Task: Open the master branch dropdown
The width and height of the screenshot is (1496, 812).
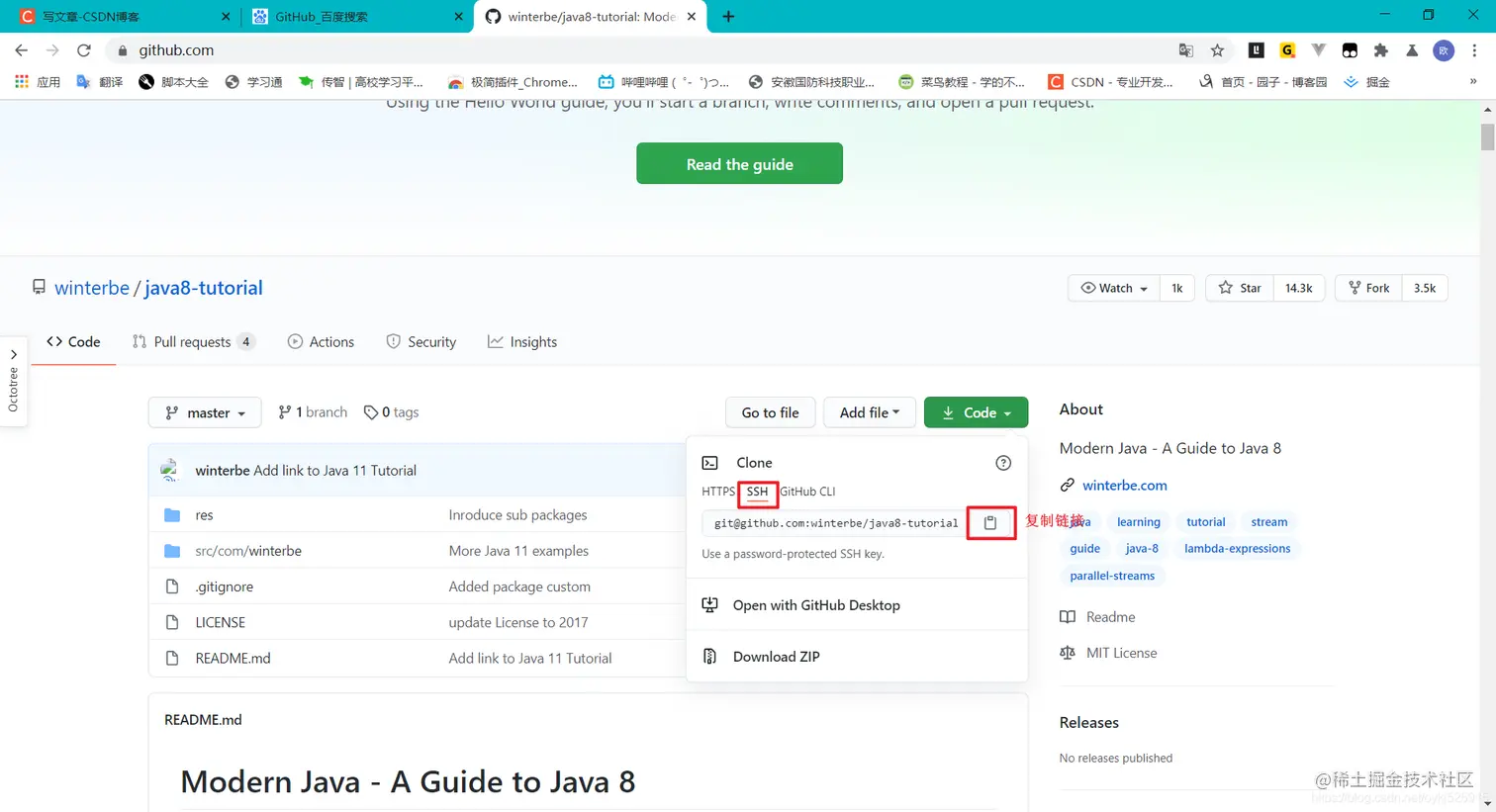Action: tap(205, 412)
